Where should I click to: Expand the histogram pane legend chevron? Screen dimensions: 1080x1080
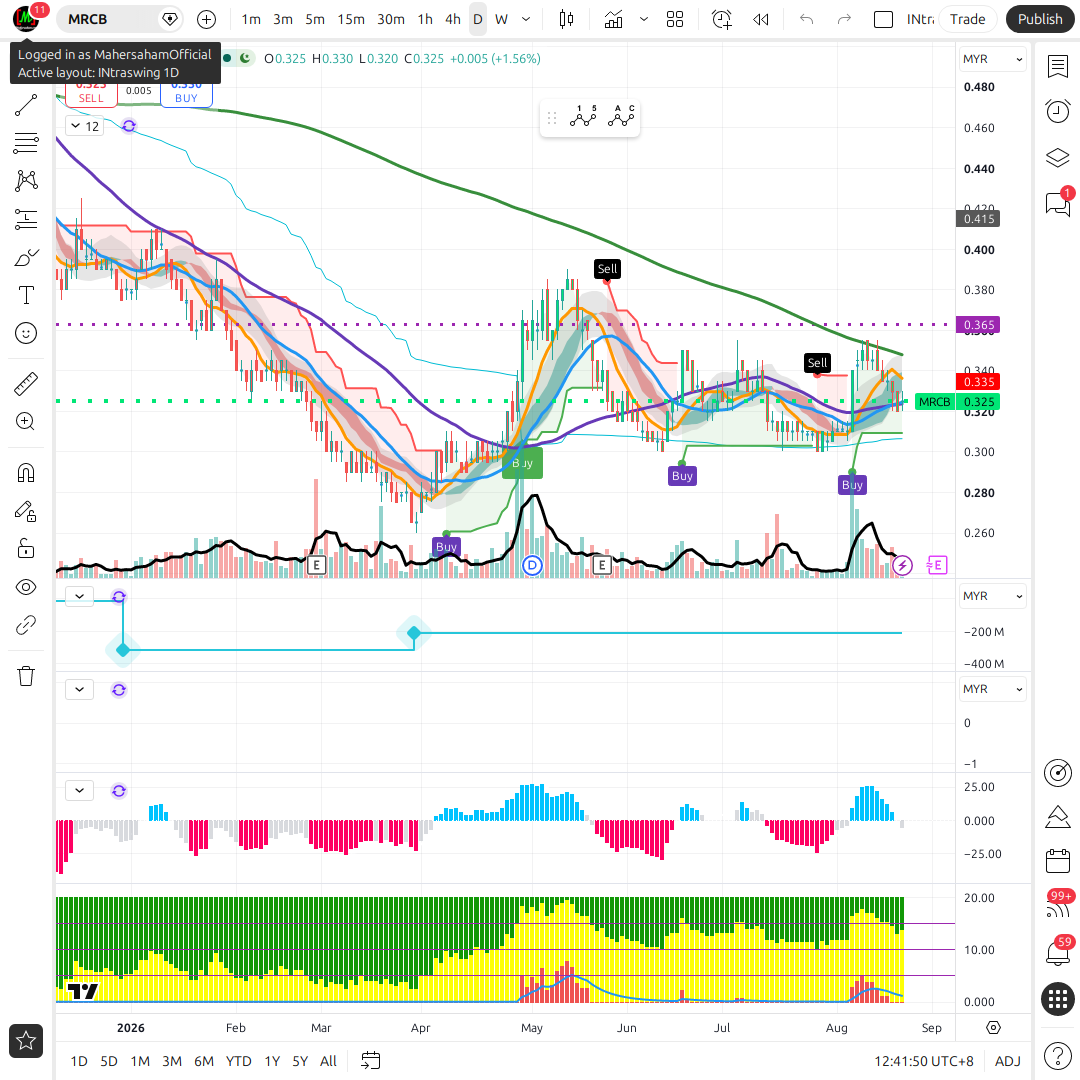click(x=80, y=791)
